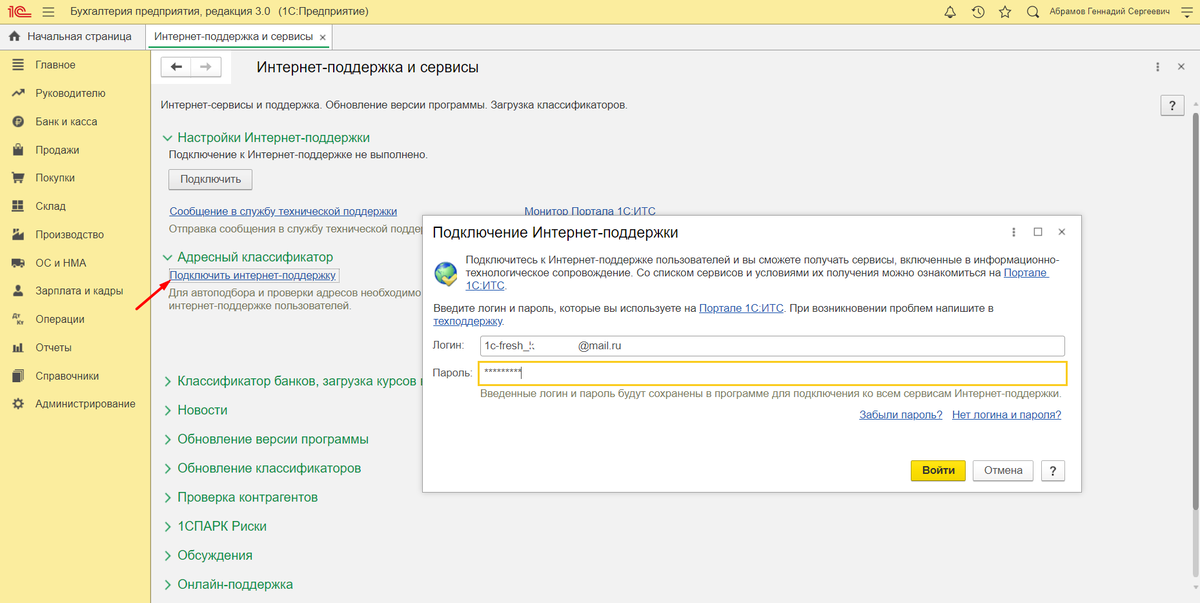Viewport: 1200px width, 603px height.
Task: Close the Интернет-поддержка и сервисы tab
Action: pos(324,37)
